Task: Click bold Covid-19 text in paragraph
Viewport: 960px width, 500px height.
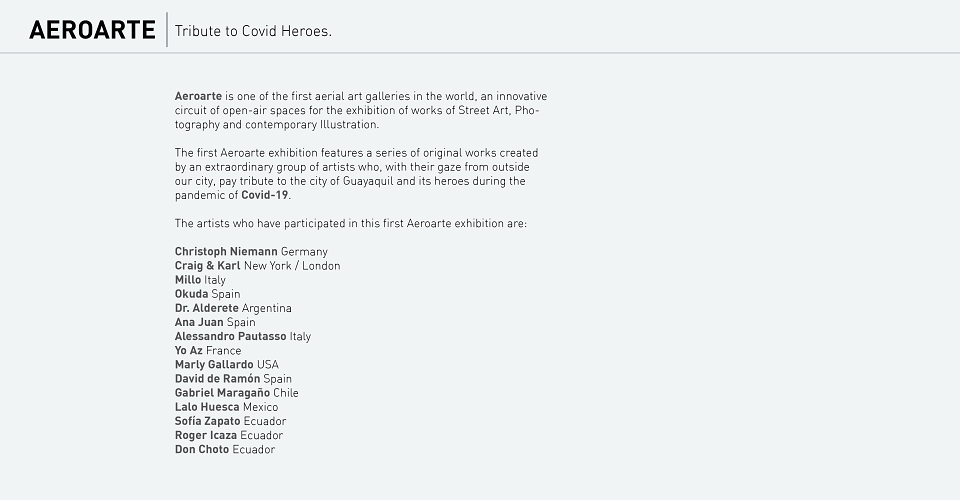Action: click(264, 195)
